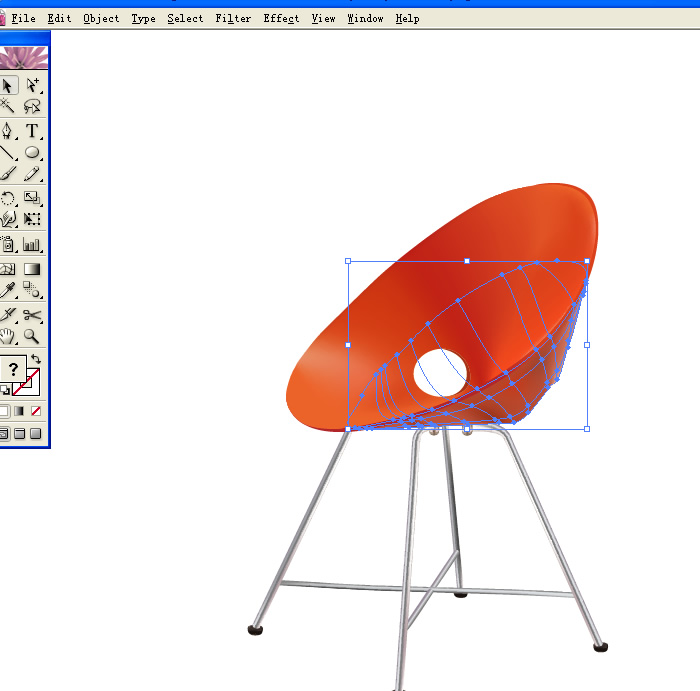Click the bottom-left bounding box handle
Image resolution: width=700 pixels, height=691 pixels.
tap(348, 429)
